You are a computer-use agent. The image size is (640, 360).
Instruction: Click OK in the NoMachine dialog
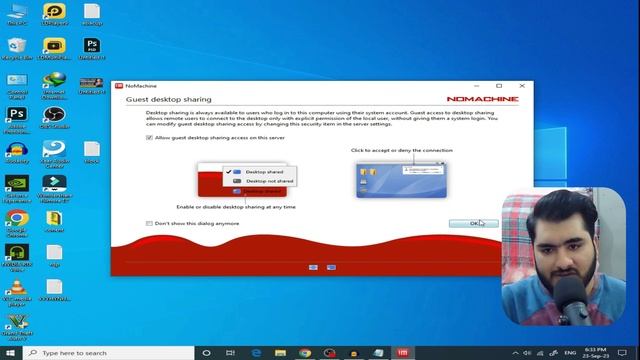pyautogui.click(x=473, y=223)
